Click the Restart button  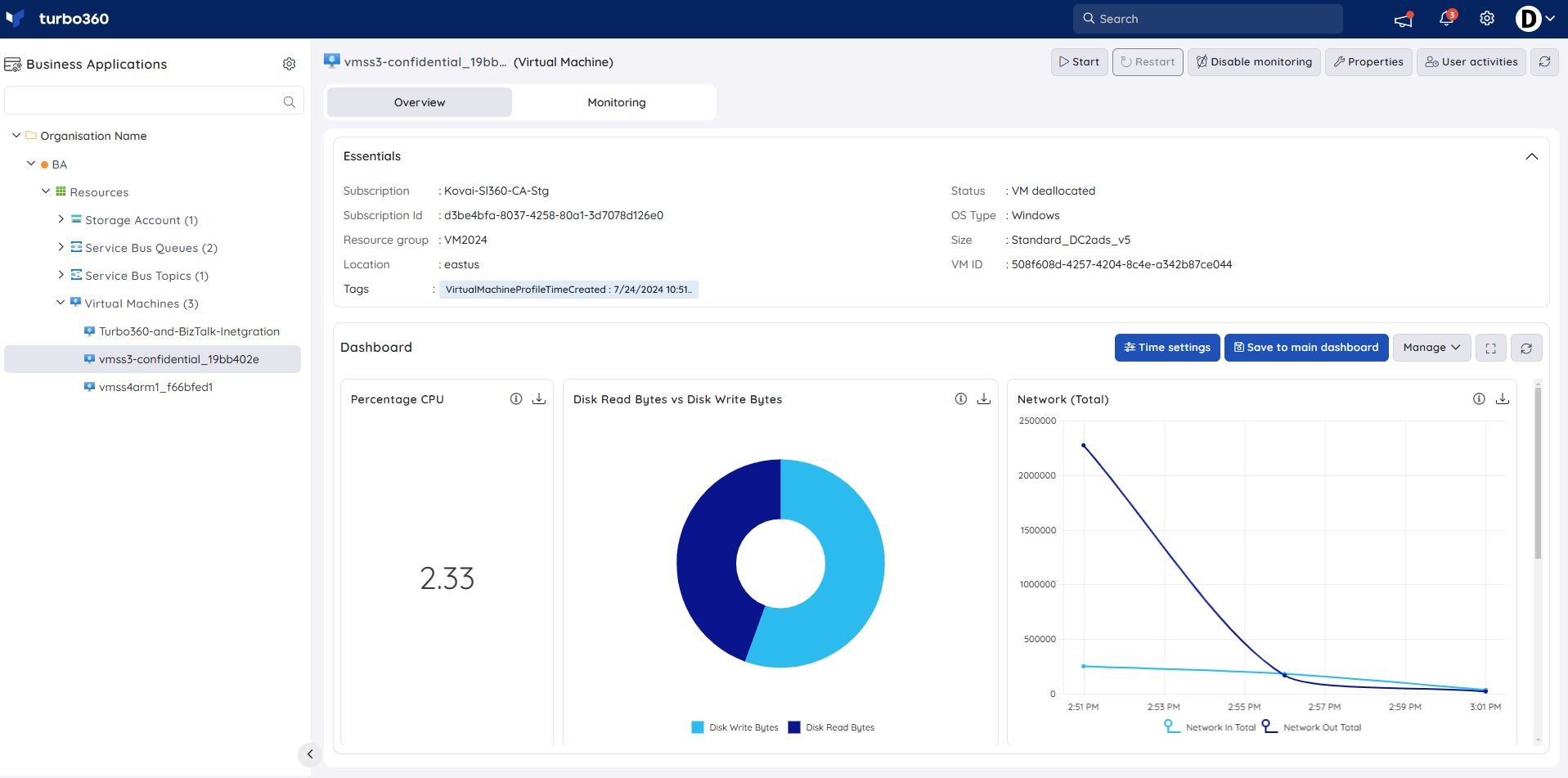(x=1147, y=62)
